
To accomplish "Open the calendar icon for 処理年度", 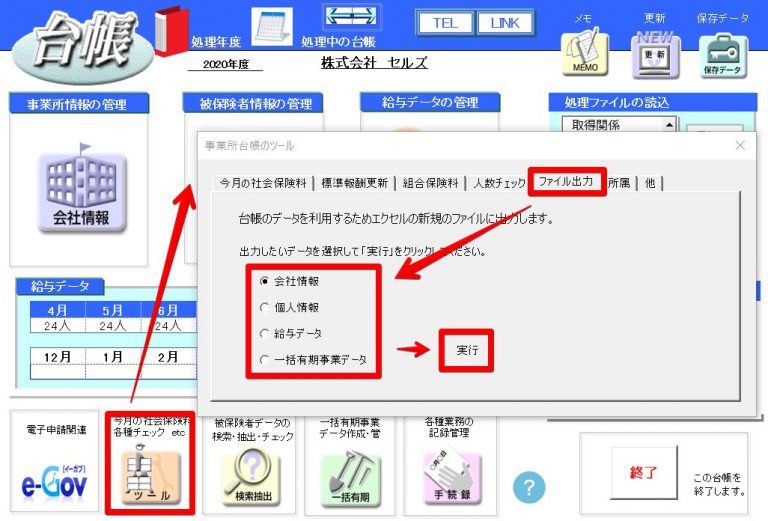I will pos(272,27).
